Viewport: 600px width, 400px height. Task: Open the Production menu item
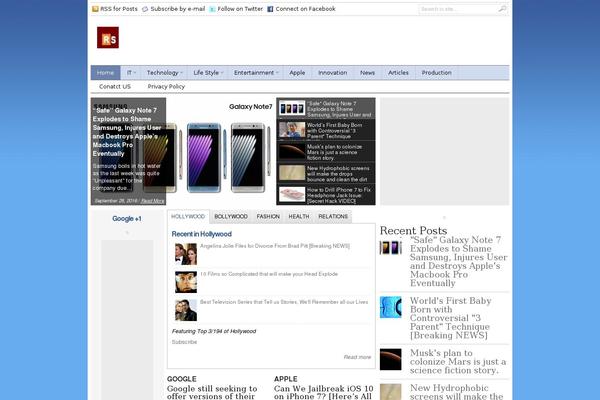point(437,73)
